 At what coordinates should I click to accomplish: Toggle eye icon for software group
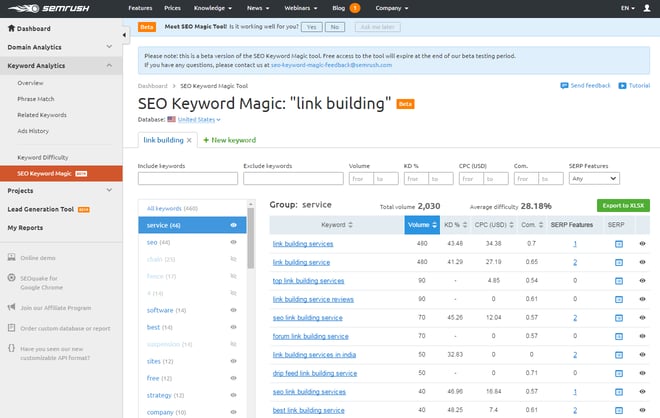click(x=233, y=310)
